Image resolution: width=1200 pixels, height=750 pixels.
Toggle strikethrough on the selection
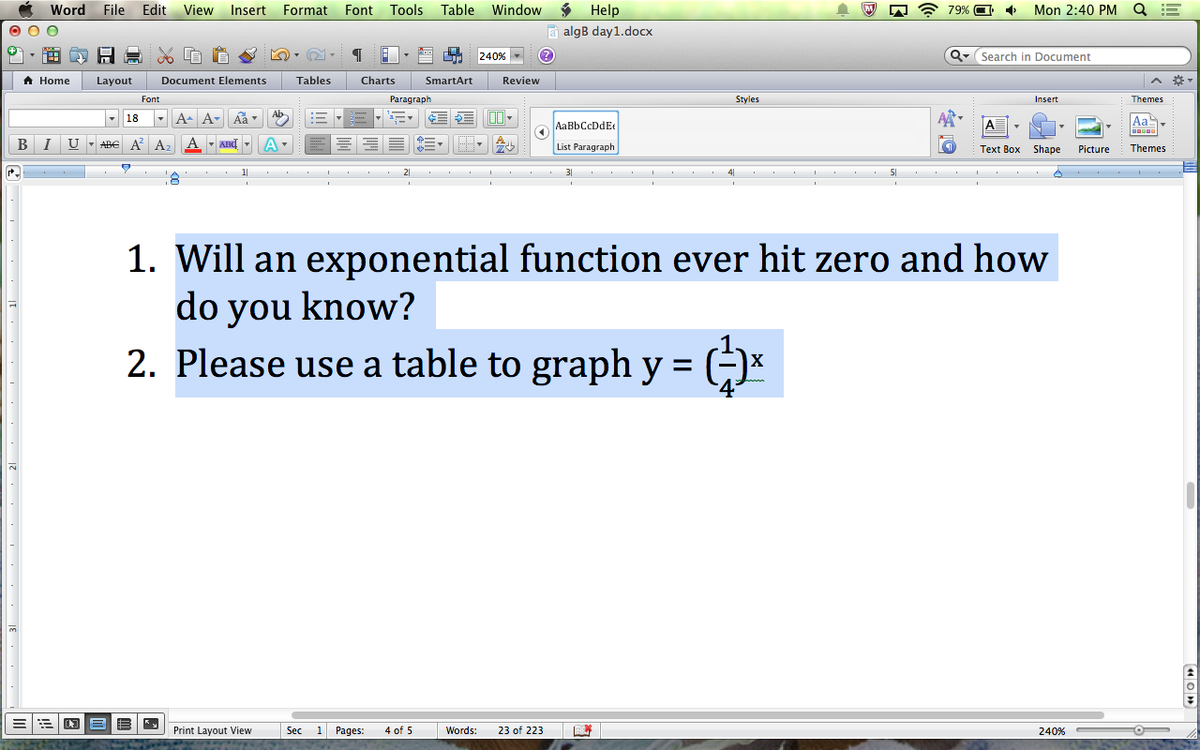coord(109,144)
